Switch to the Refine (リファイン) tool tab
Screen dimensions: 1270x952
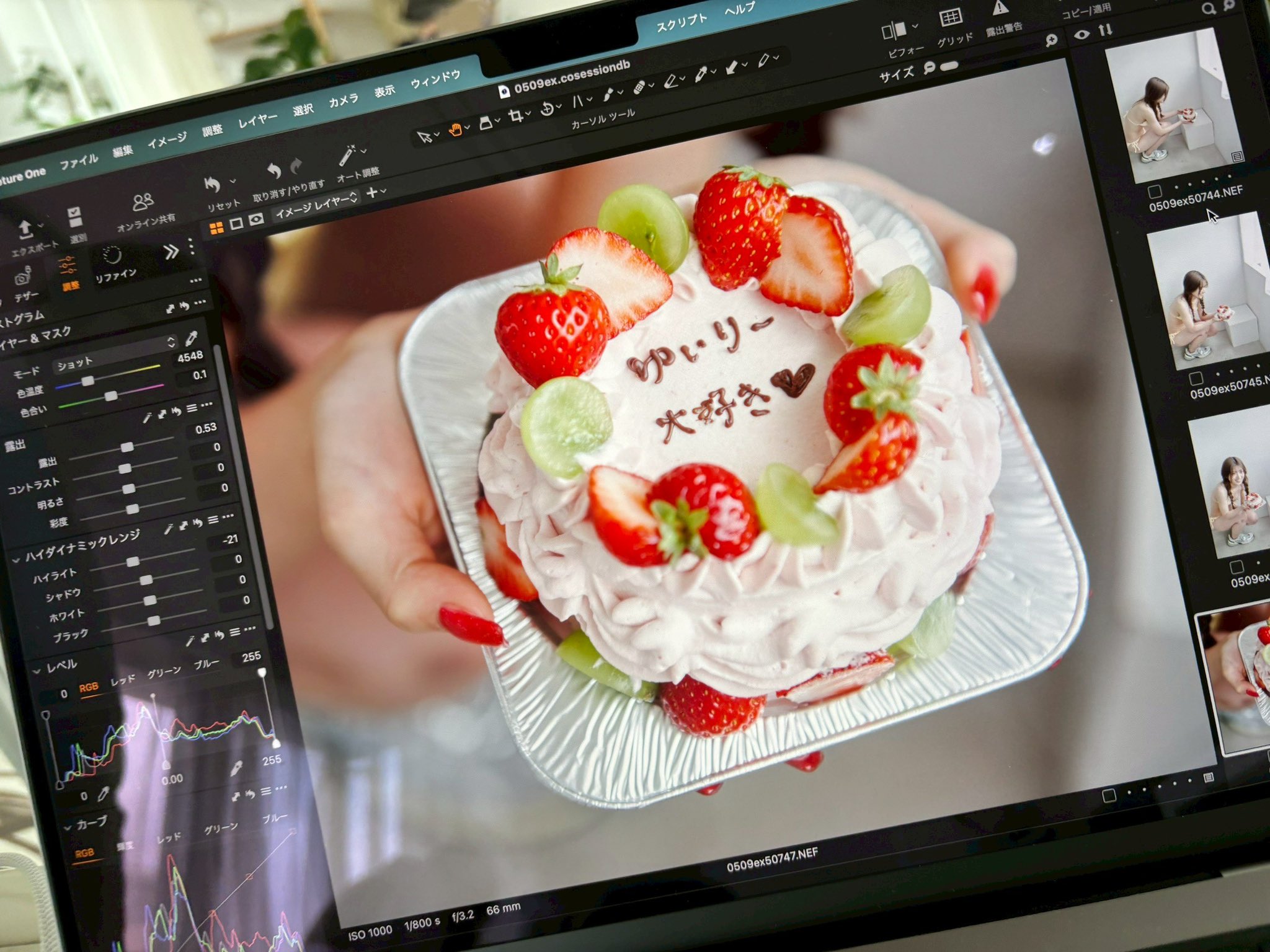(x=115, y=265)
